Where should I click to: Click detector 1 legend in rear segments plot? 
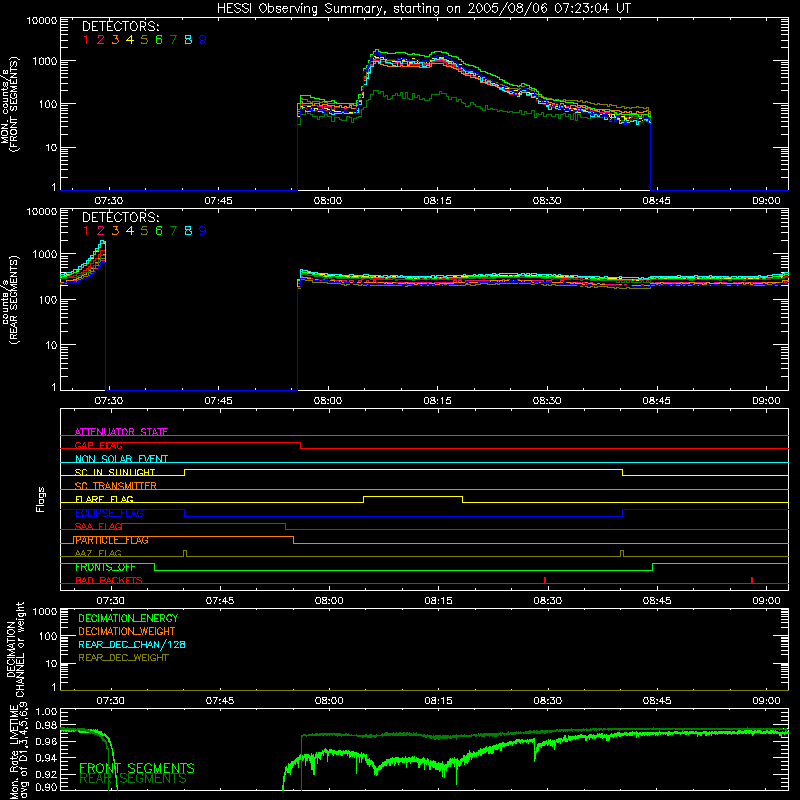pos(86,231)
